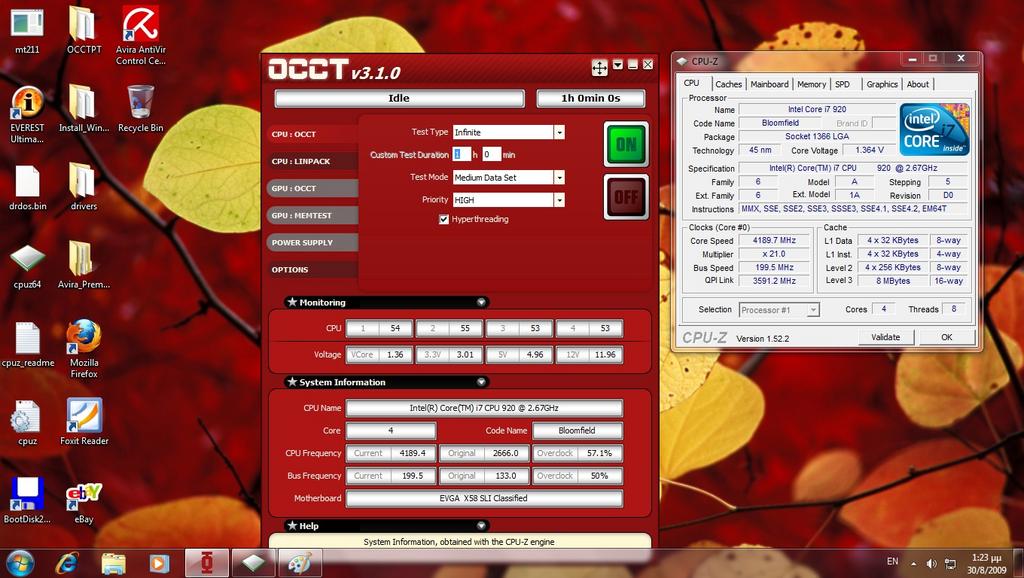Click the Validate button in CPU-Z
Screen dimensions: 1024x578
(x=886, y=337)
